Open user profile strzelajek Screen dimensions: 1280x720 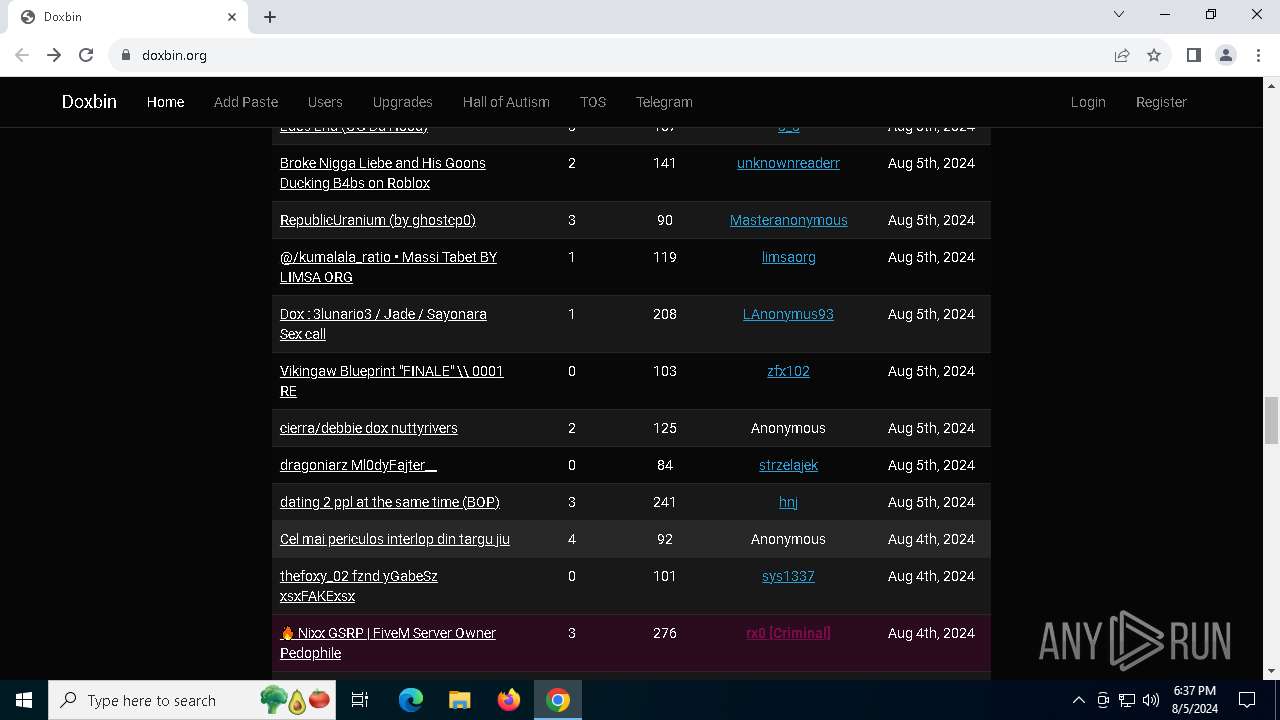click(x=788, y=465)
